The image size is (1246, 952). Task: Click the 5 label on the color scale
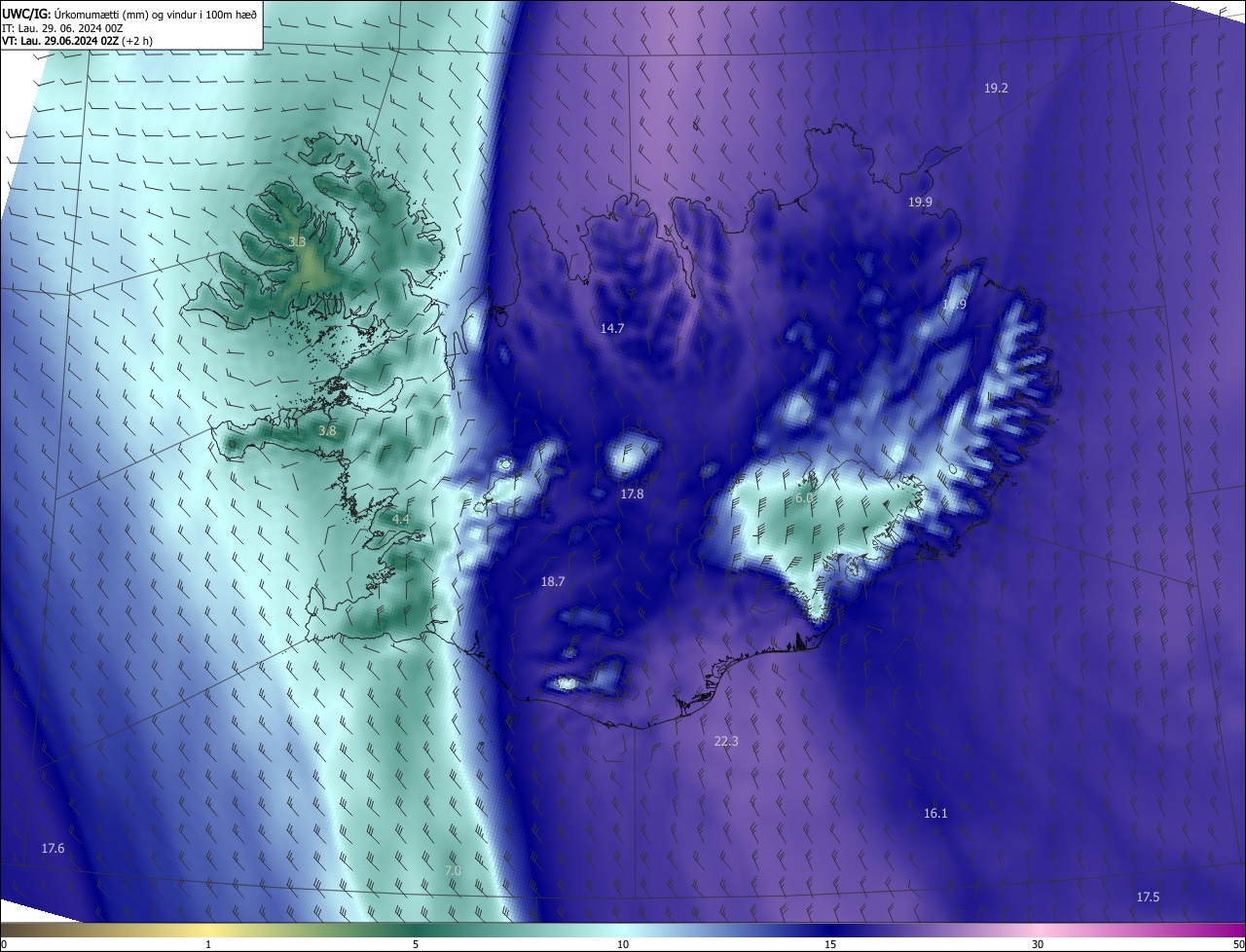(x=416, y=944)
